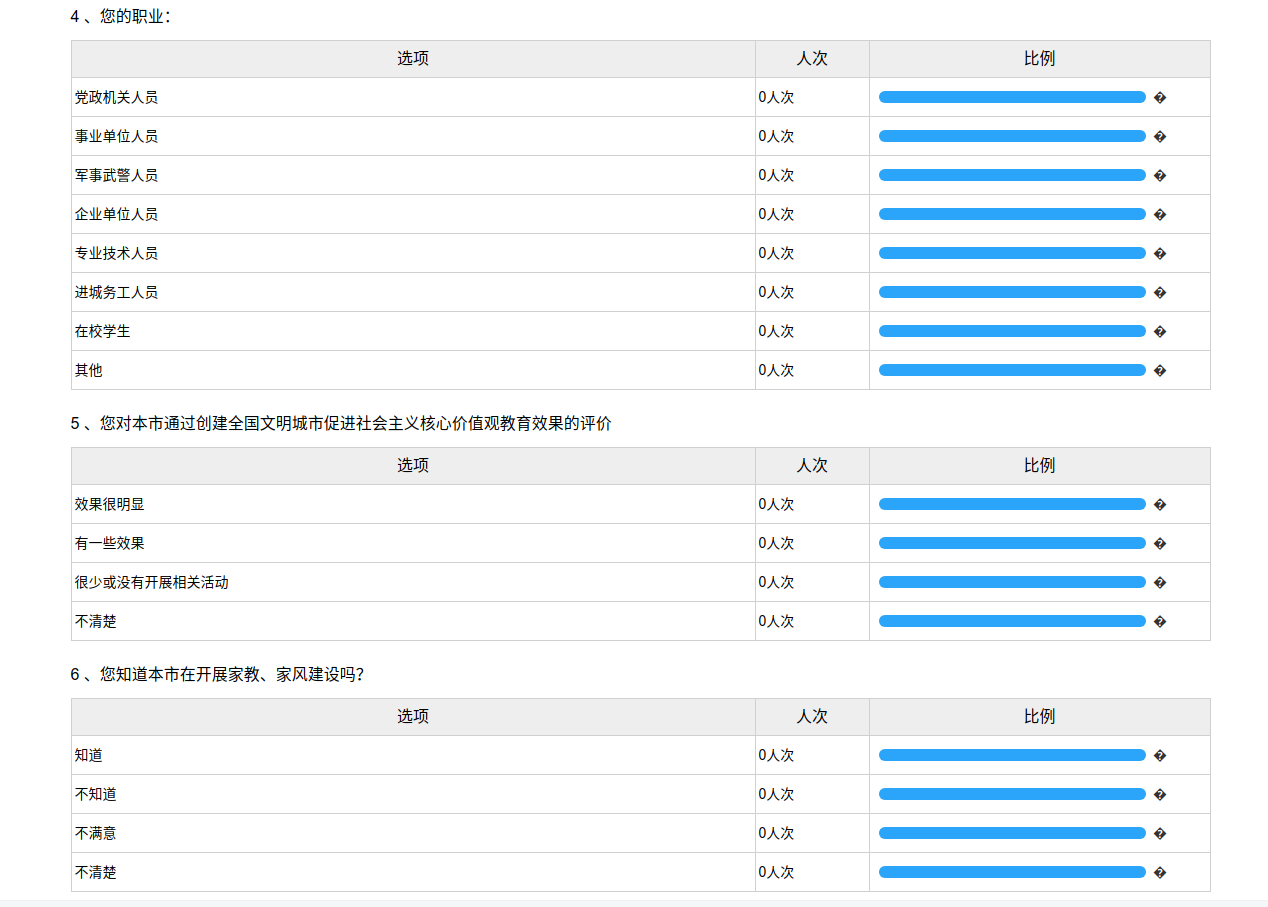This screenshot has height=907, width=1268.
Task: Click the 专业技术人员 row label
Action: point(116,253)
